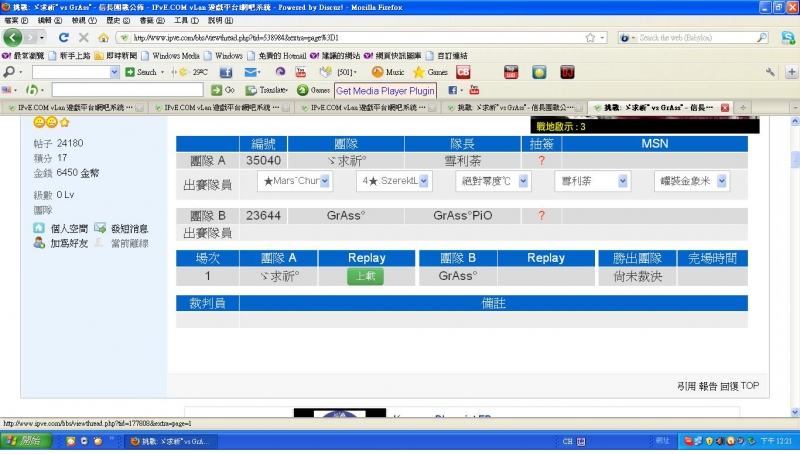Click the weather 29°C toolbar icon
The height and width of the screenshot is (454, 800).
point(193,72)
